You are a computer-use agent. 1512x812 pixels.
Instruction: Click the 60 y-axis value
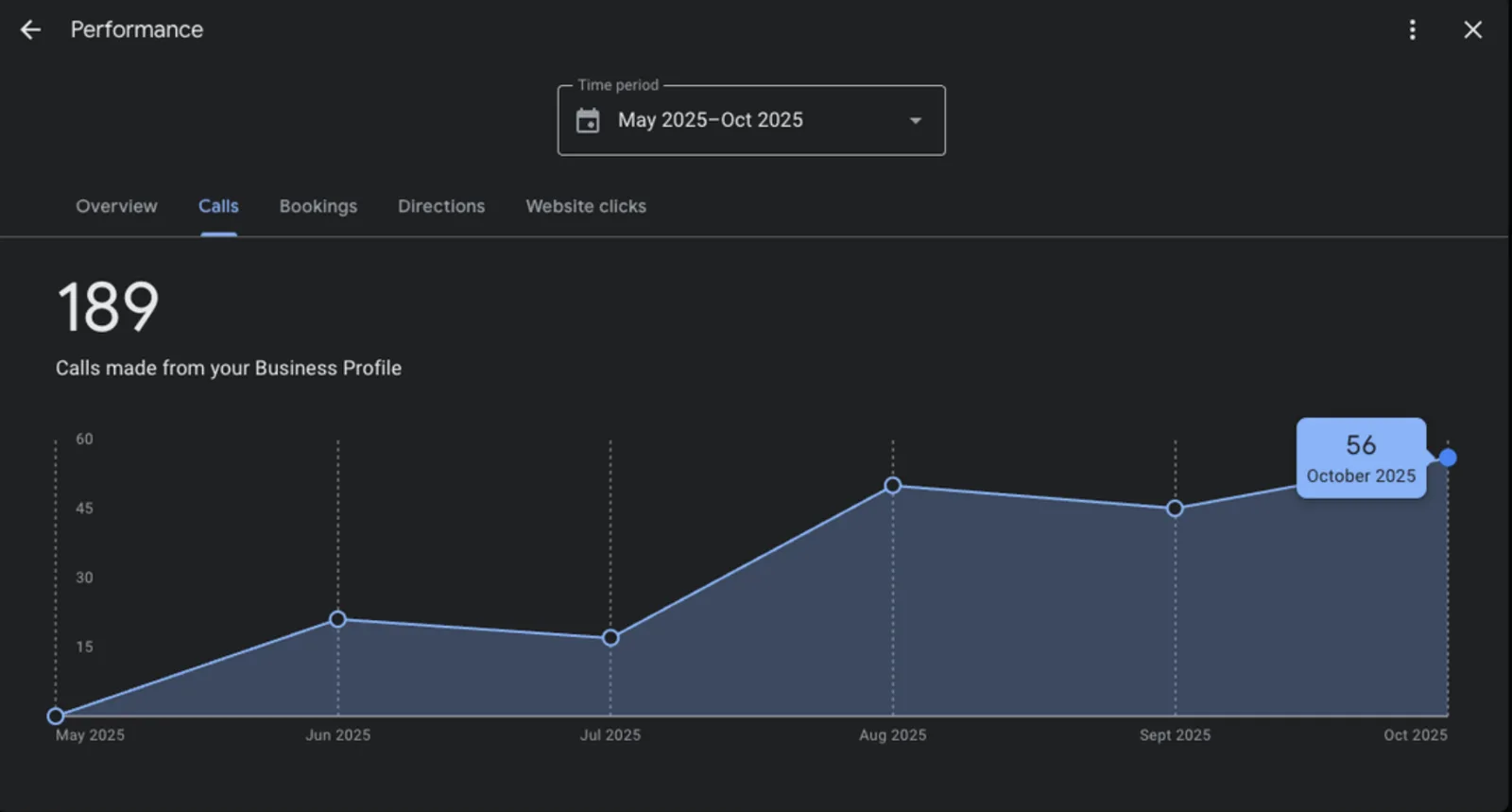pos(85,440)
